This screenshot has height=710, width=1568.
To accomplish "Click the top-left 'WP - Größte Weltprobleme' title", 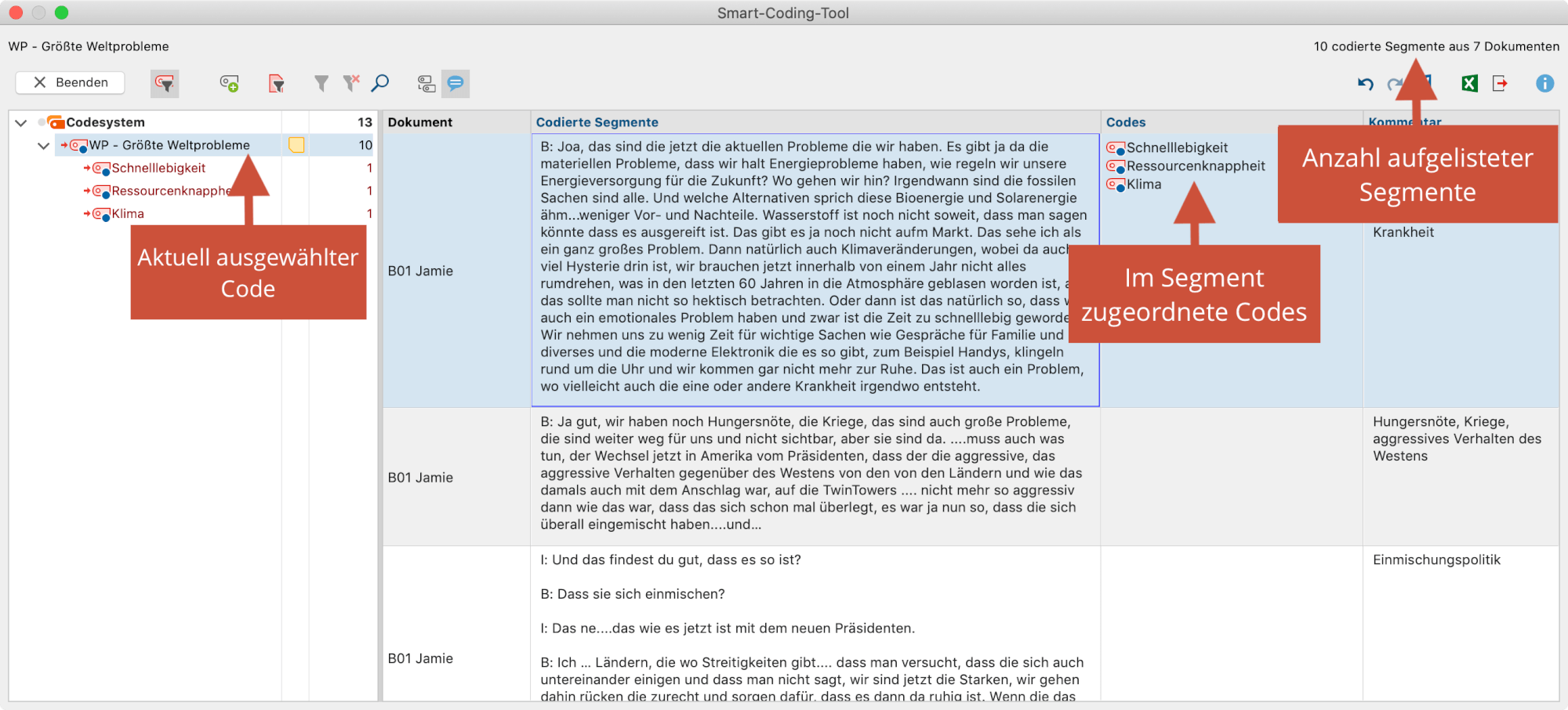I will (89, 46).
